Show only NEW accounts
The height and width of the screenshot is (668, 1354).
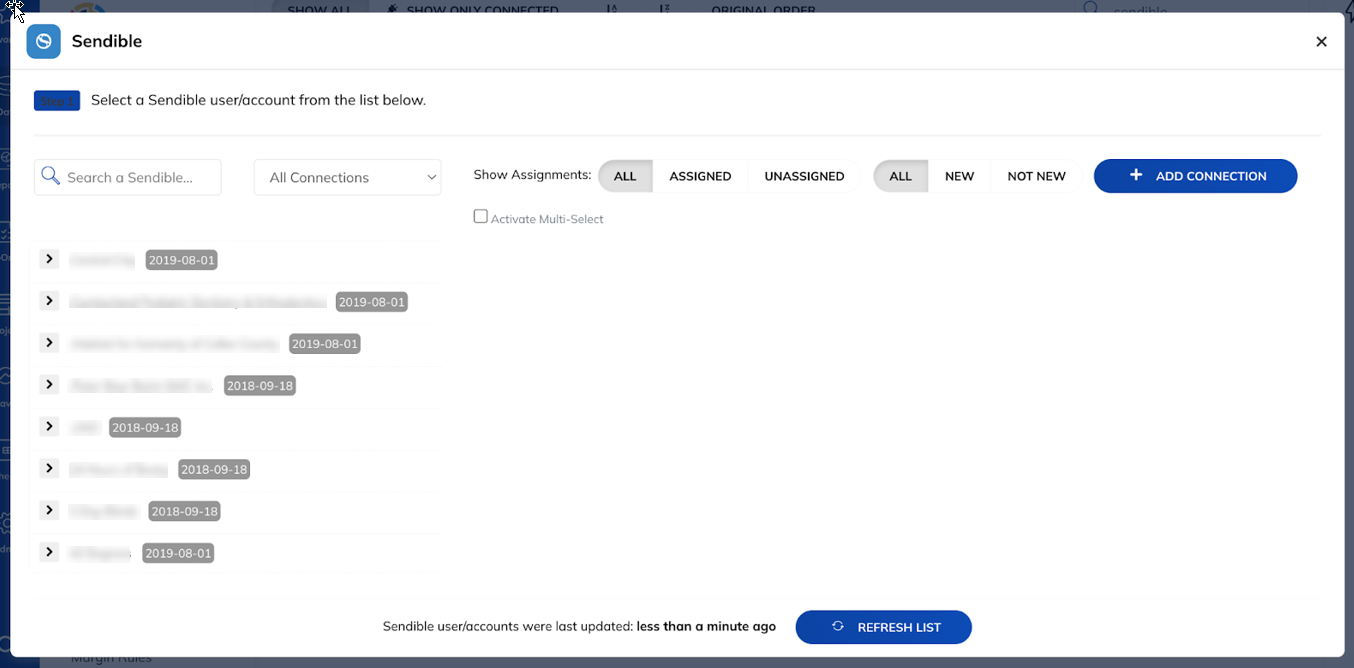[959, 176]
